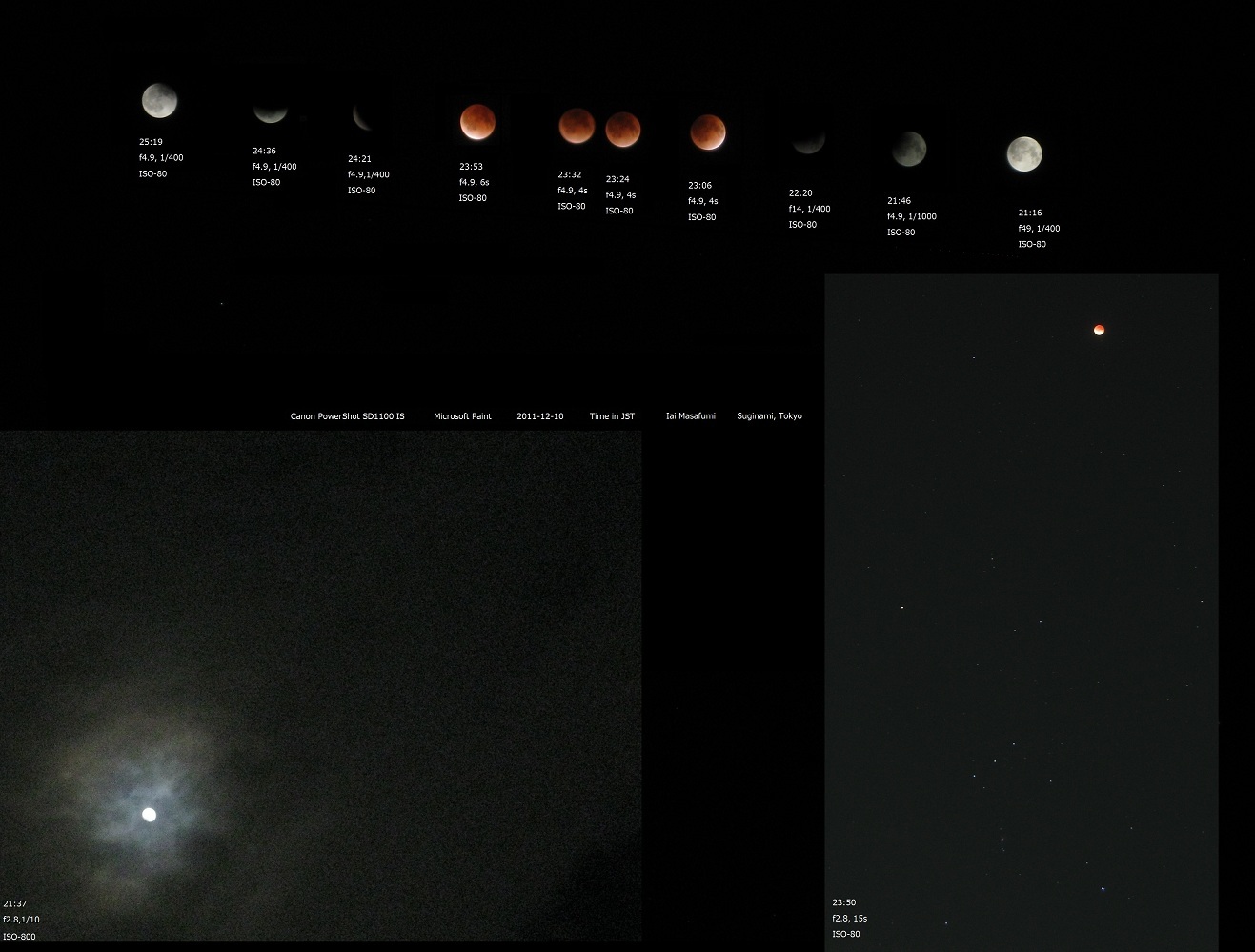The image size is (1255, 952).
Task: Click the bright moon in the cloudy photo
Action: [149, 814]
